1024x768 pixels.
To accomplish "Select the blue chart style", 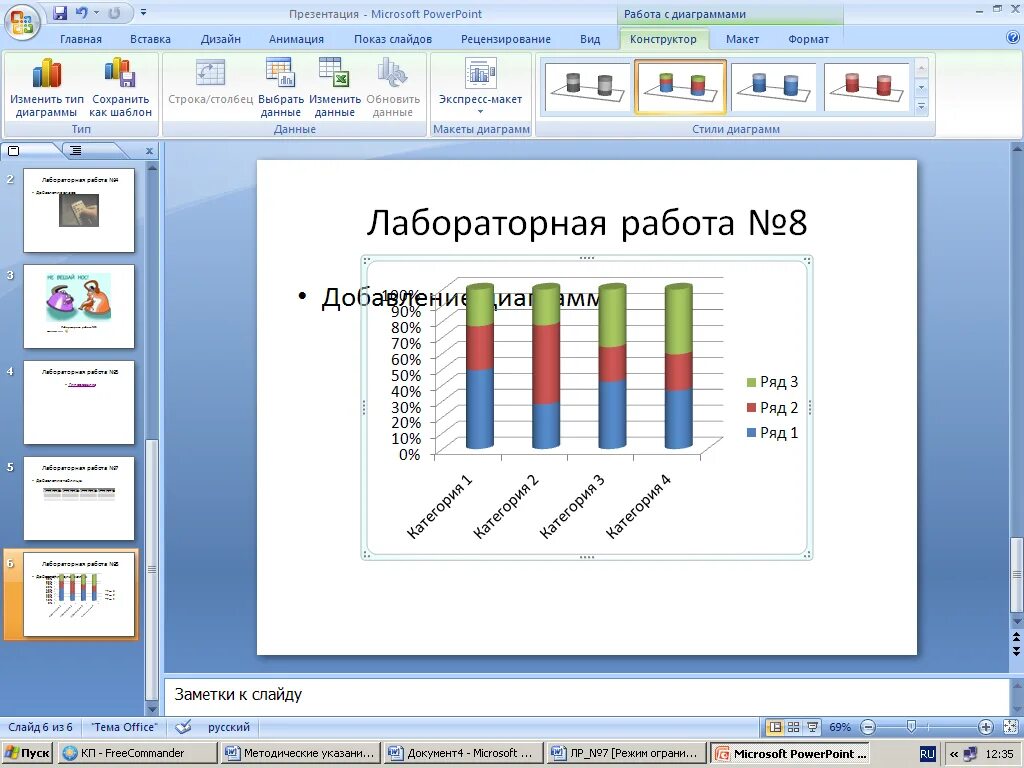I will [x=773, y=88].
